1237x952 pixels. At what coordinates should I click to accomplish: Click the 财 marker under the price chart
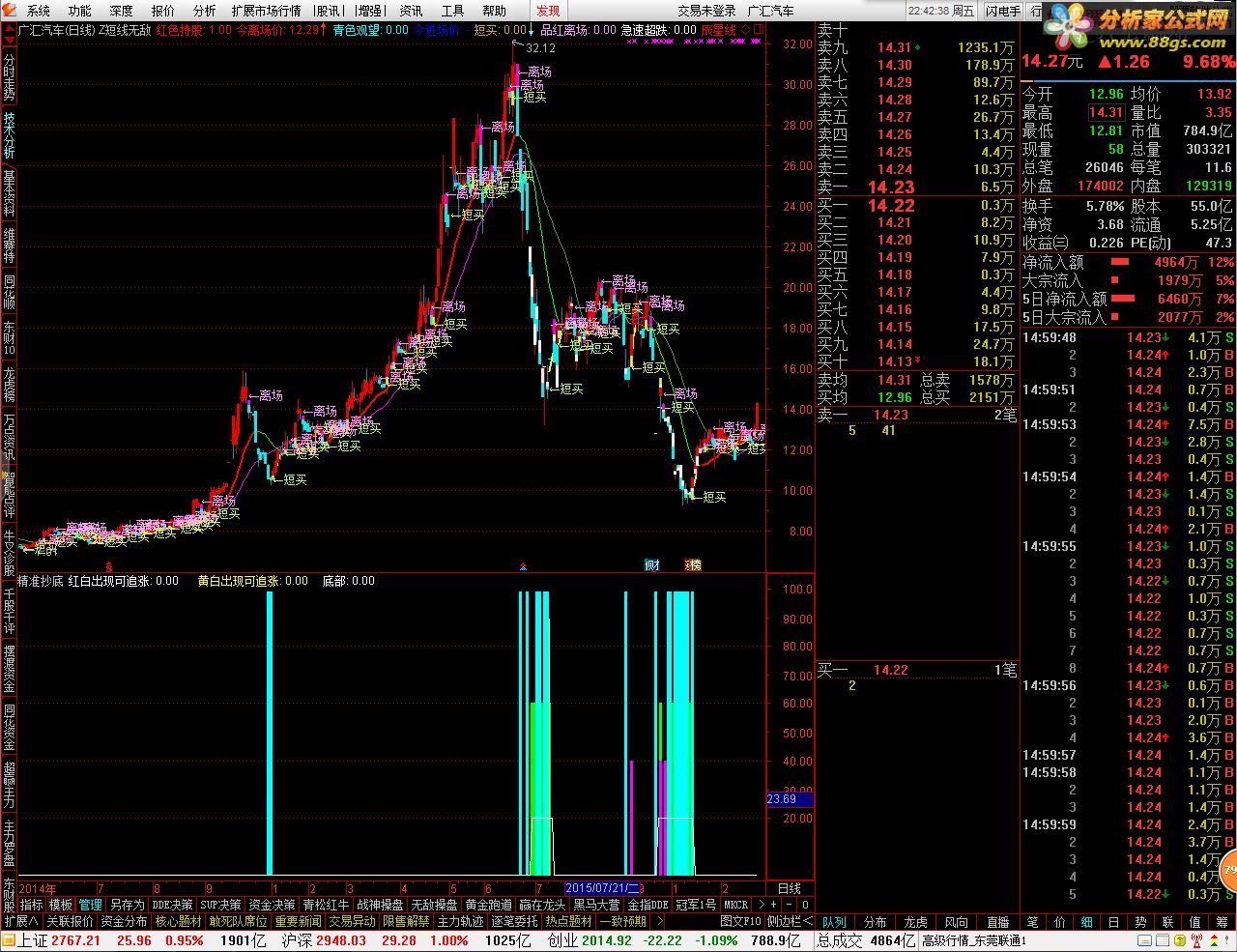pyautogui.click(x=652, y=565)
